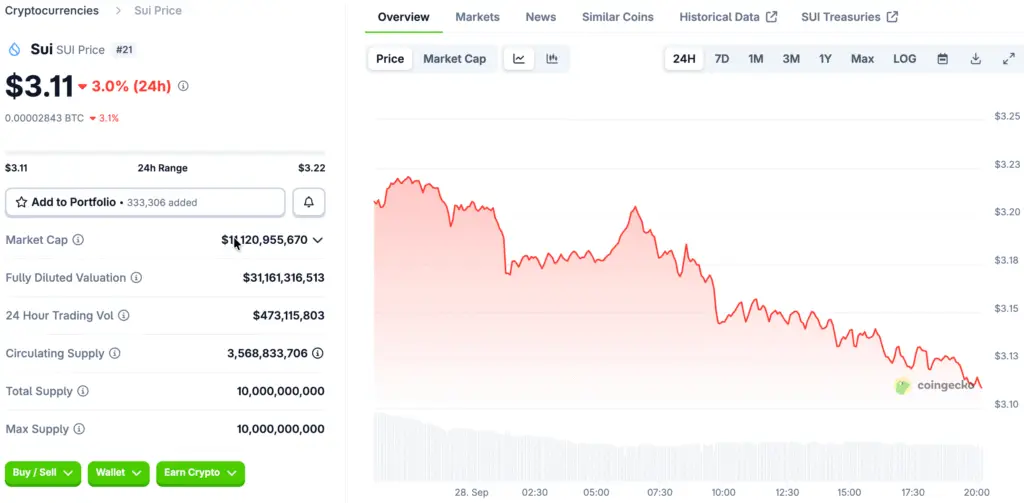This screenshot has height=503, width=1024.
Task: Open the Buy / Sell dropdown
Action: [43, 472]
